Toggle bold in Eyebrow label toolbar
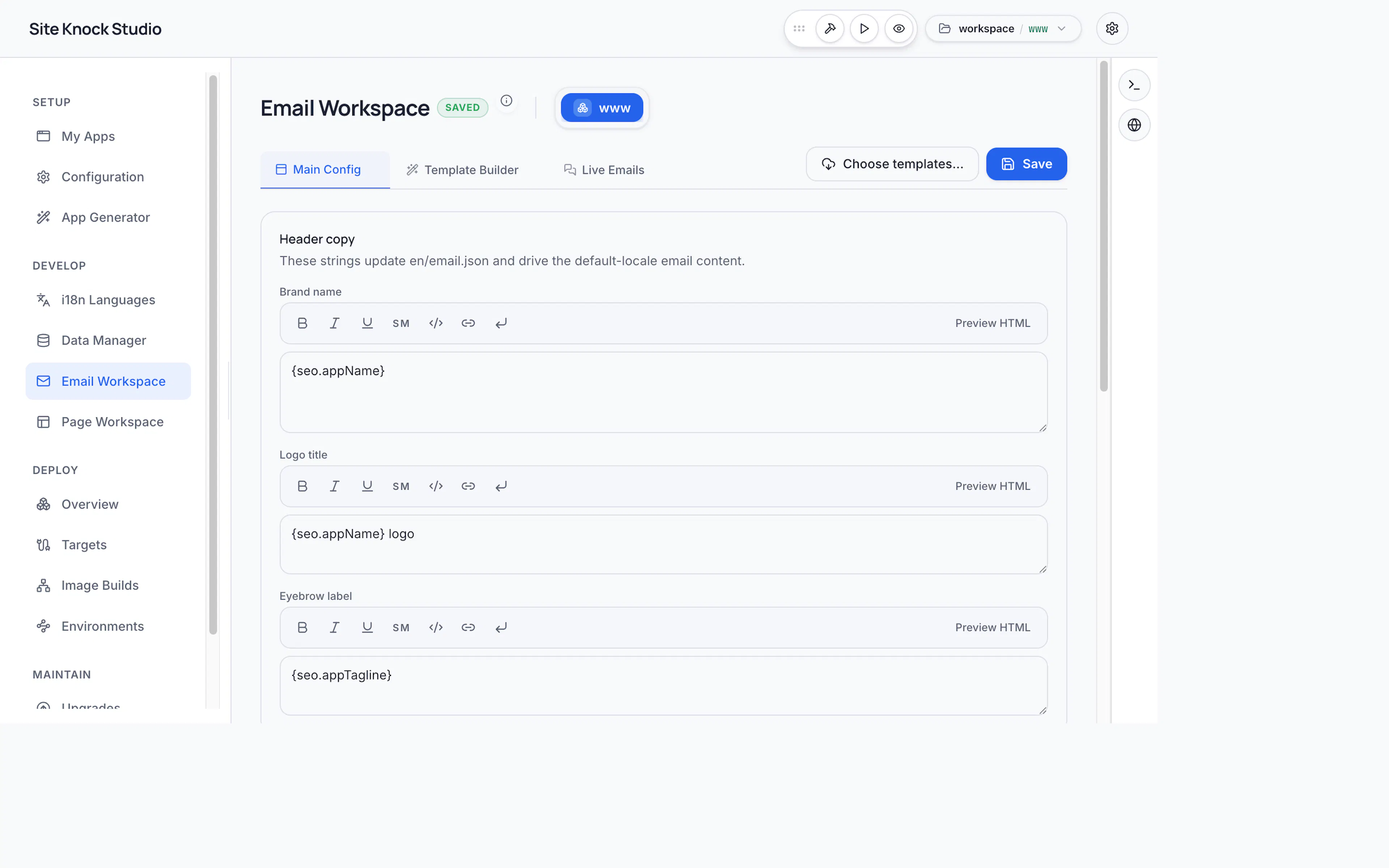1389x868 pixels. [302, 627]
